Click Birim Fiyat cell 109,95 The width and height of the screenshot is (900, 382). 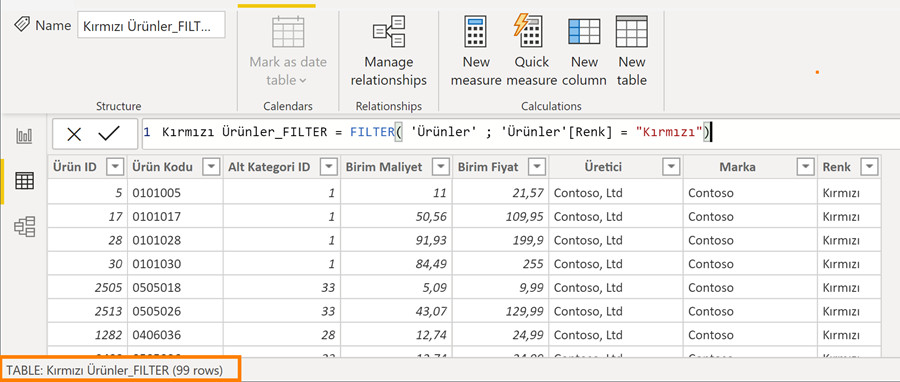coord(501,217)
